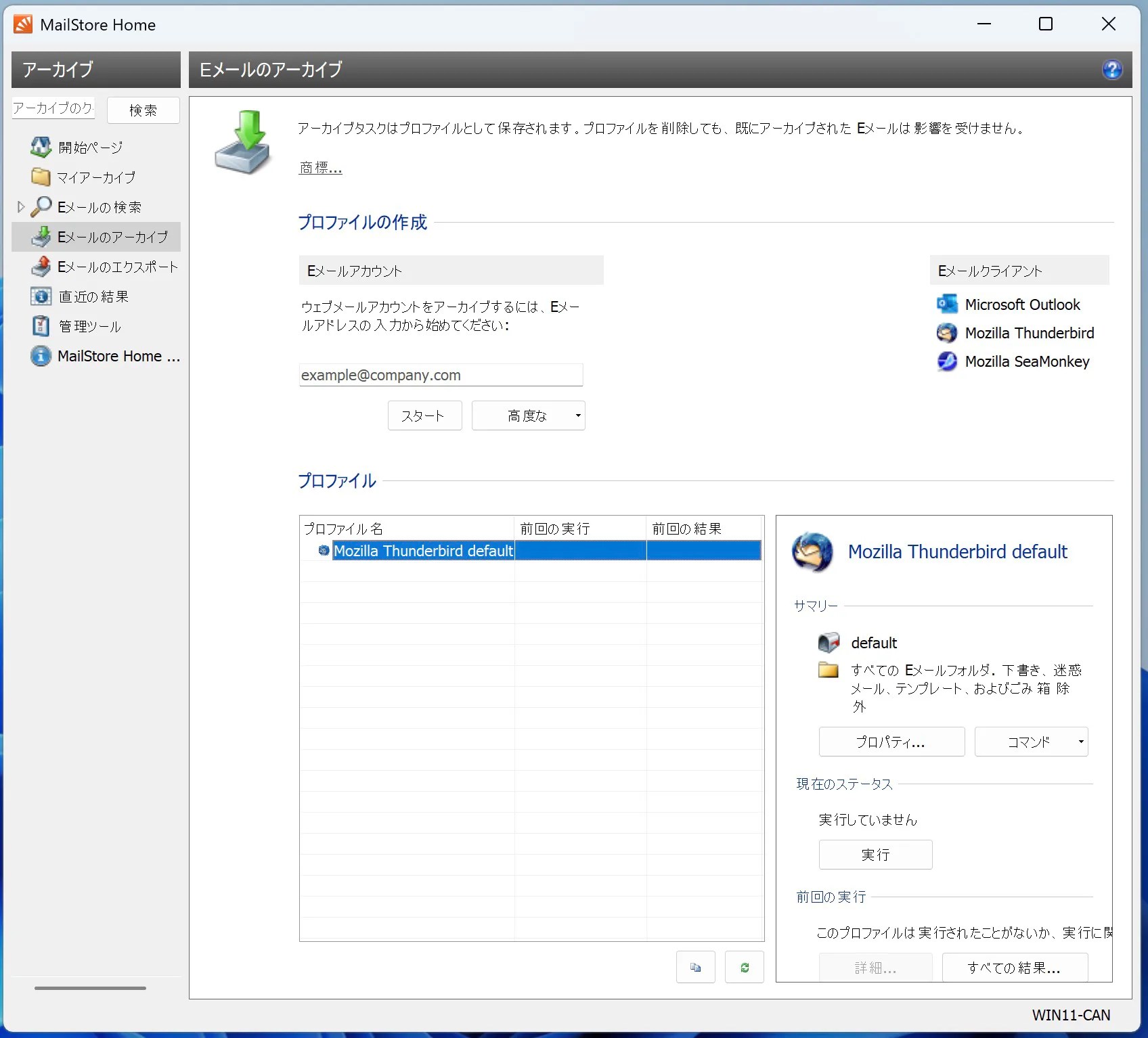Click the Microsoft Outlook client link
This screenshot has width=1148, height=1038.
tap(1022, 304)
